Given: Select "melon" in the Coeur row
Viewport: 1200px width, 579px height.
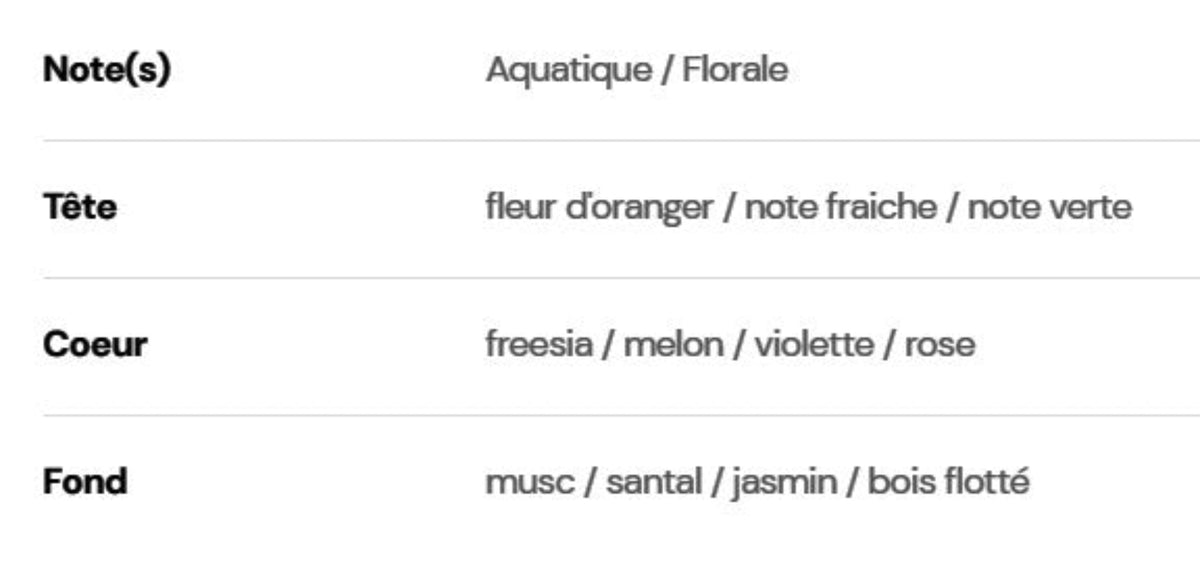Looking at the screenshot, I should point(673,345).
